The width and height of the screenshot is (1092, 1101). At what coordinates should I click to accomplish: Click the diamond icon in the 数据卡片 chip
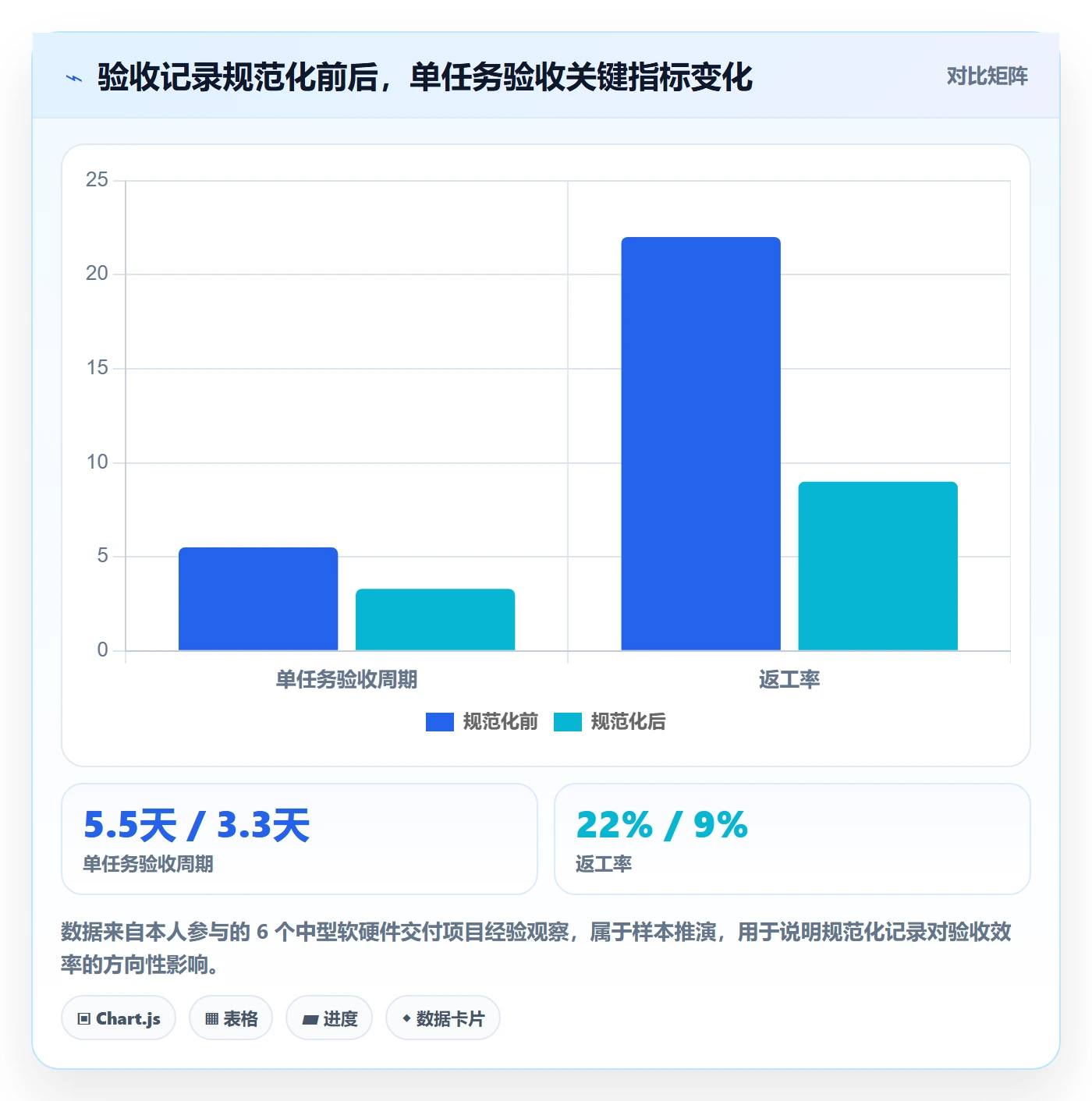[x=406, y=1018]
